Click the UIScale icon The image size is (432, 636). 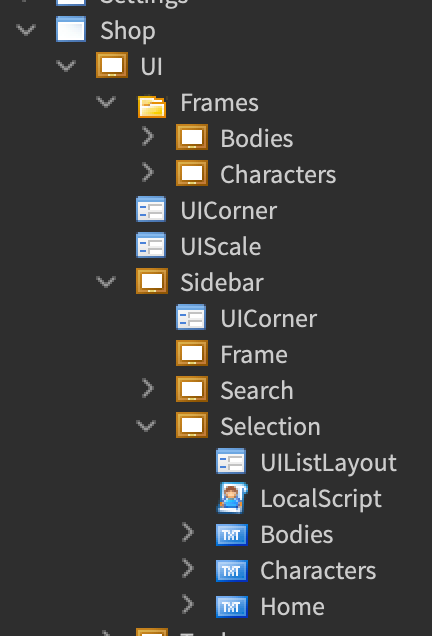(151, 245)
